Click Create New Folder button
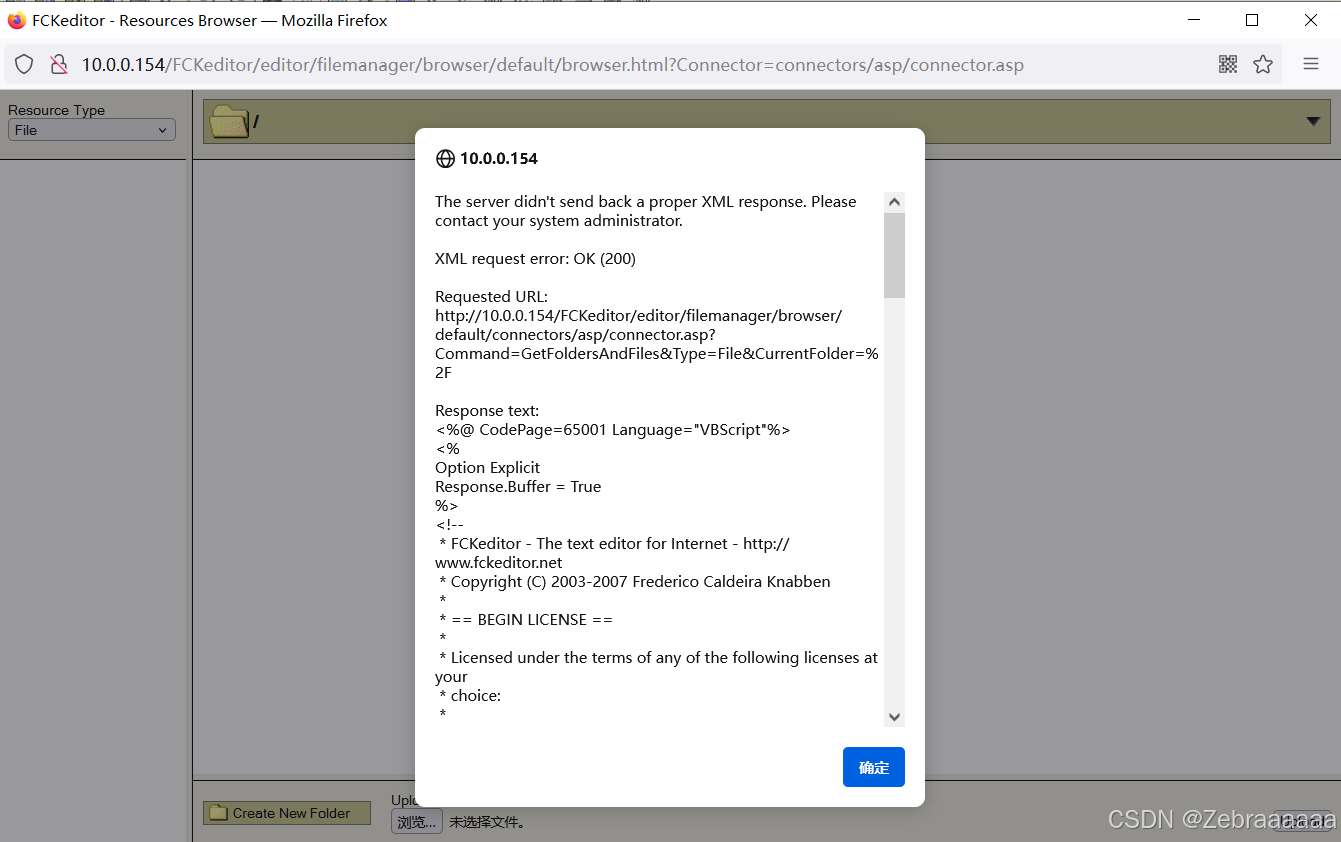Image resolution: width=1341 pixels, height=842 pixels. click(287, 813)
